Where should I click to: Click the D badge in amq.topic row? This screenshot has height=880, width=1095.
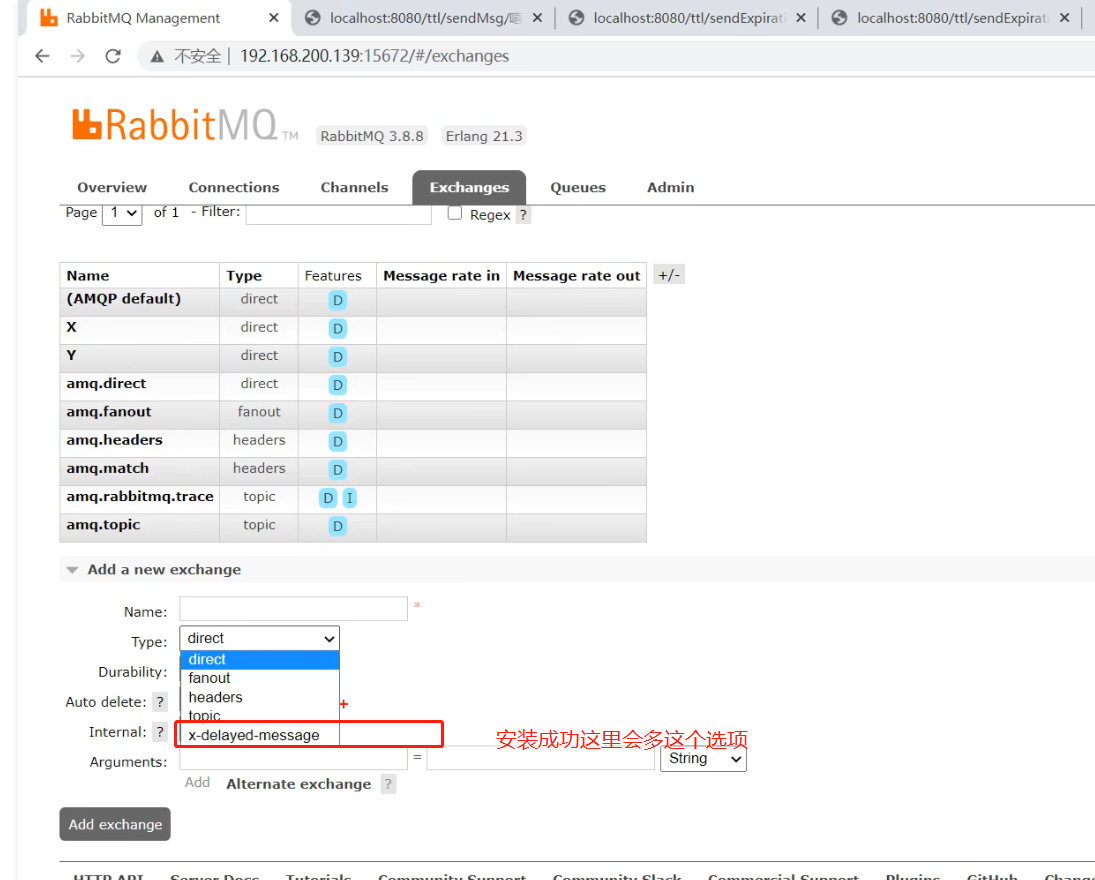[337, 526]
